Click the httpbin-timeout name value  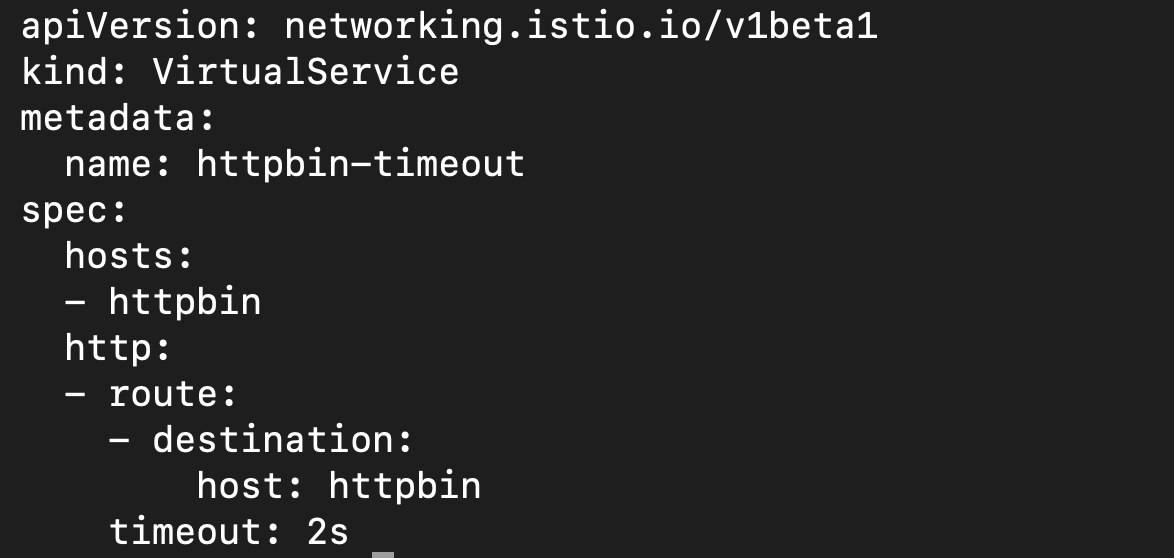coord(360,163)
